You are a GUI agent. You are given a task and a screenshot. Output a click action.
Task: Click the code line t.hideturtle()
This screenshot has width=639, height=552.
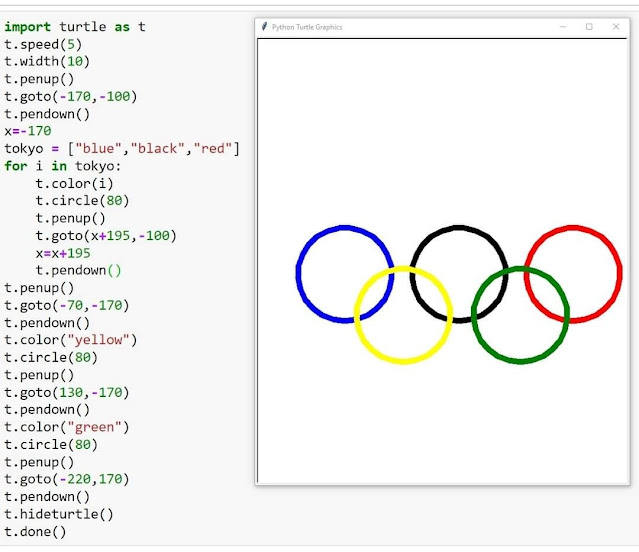pyautogui.click(x=59, y=515)
